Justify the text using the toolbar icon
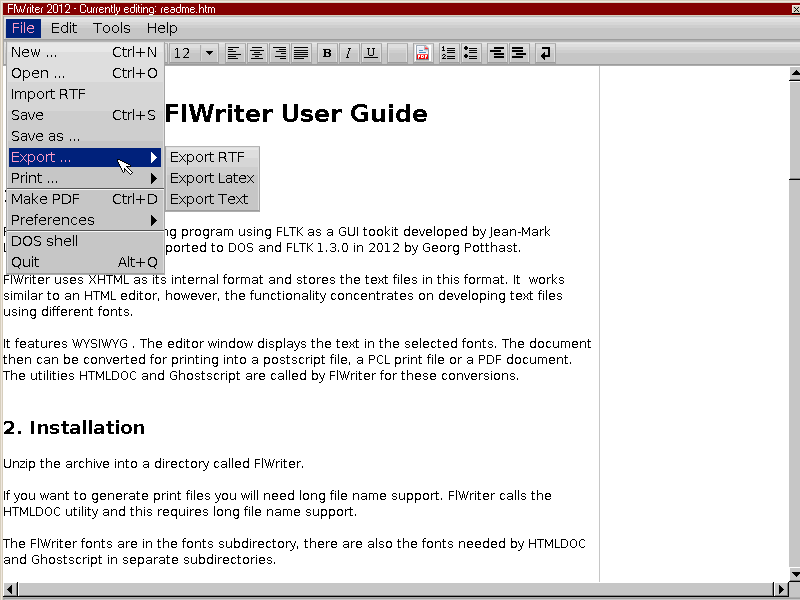This screenshot has height=600, width=800. 301,53
